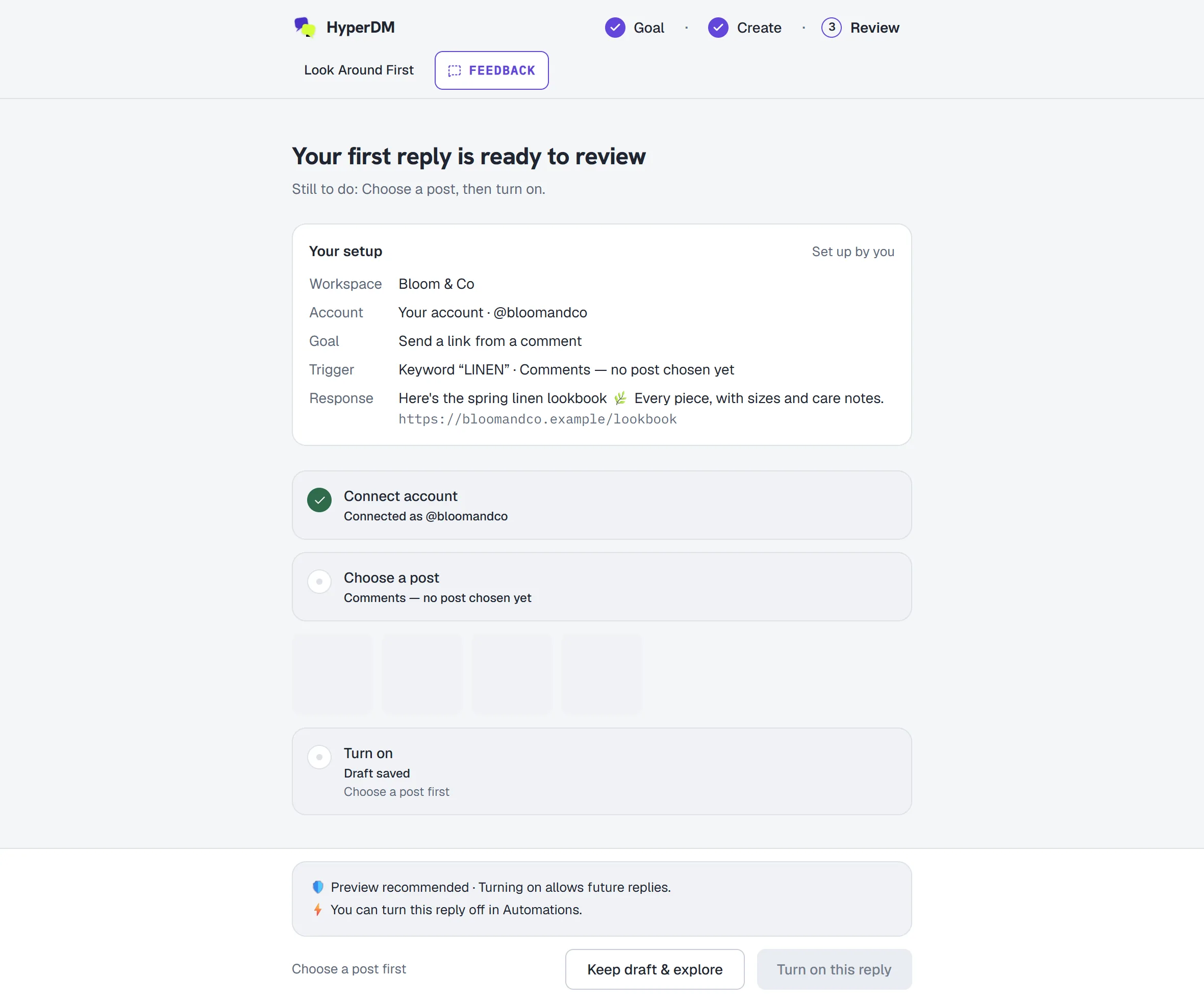Image resolution: width=1204 pixels, height=1002 pixels.
Task: Click the Review step number 3 icon
Action: [832, 28]
